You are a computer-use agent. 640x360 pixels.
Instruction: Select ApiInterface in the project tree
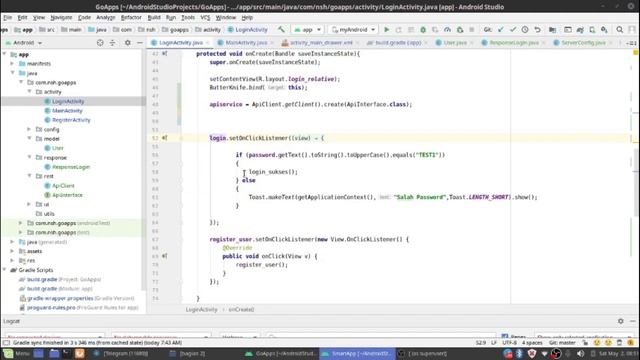[67, 195]
